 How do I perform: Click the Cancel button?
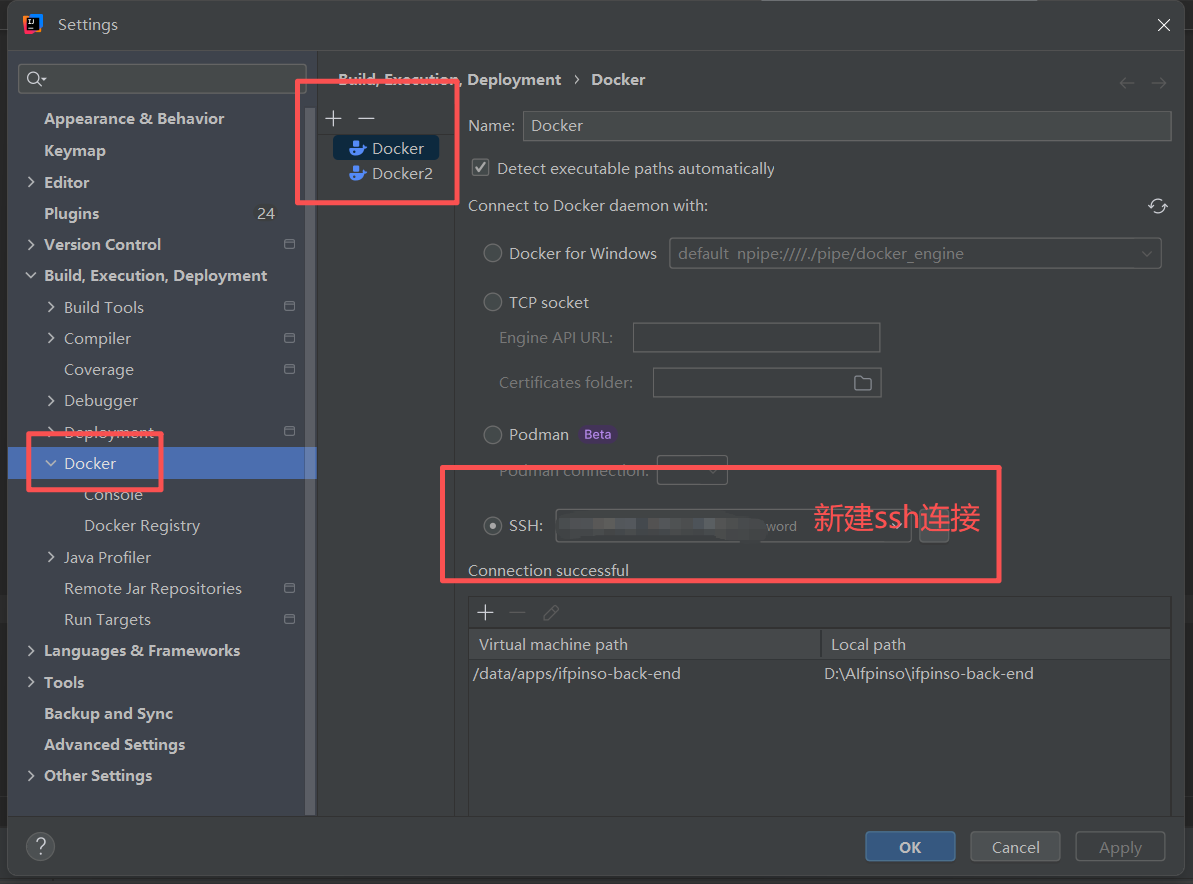coord(1015,847)
